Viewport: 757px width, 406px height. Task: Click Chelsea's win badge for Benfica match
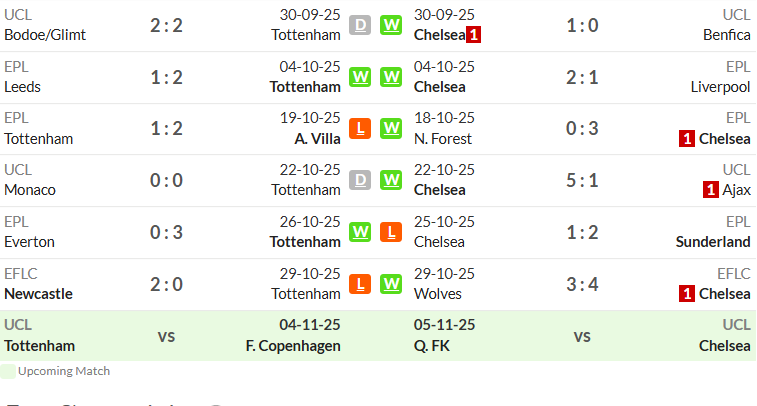click(x=391, y=25)
